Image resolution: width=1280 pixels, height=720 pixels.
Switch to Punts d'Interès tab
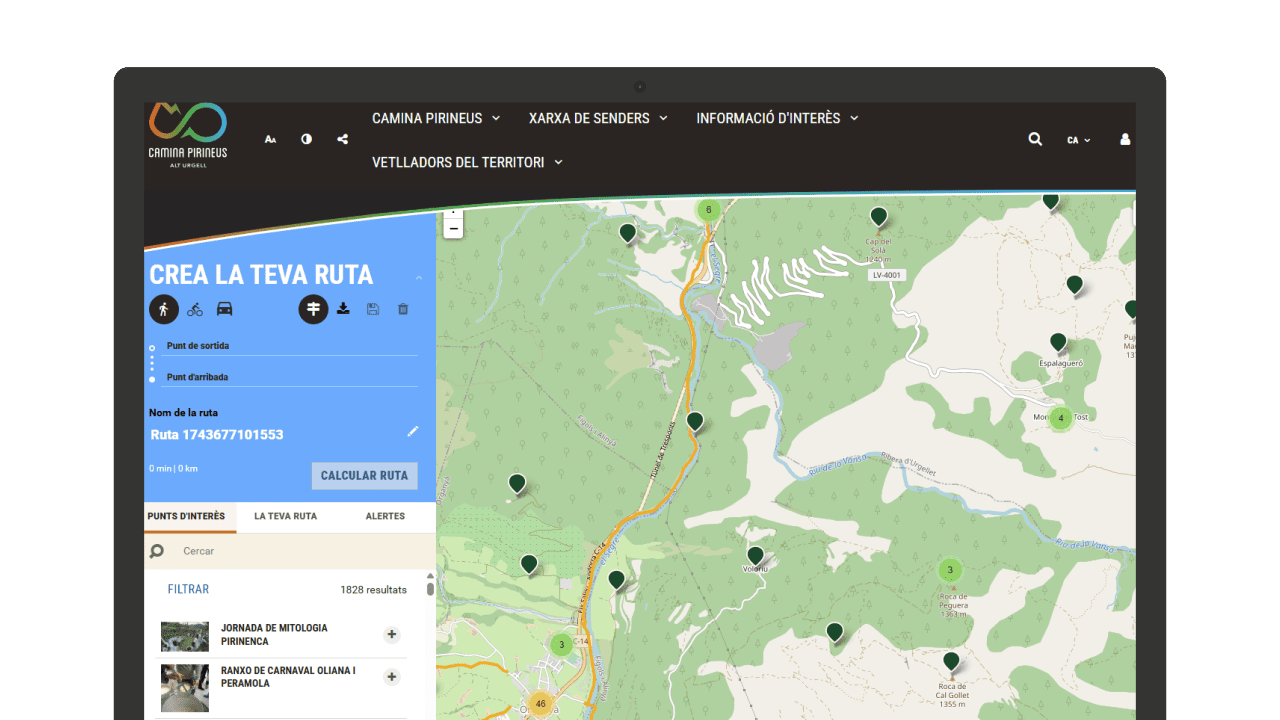click(190, 517)
